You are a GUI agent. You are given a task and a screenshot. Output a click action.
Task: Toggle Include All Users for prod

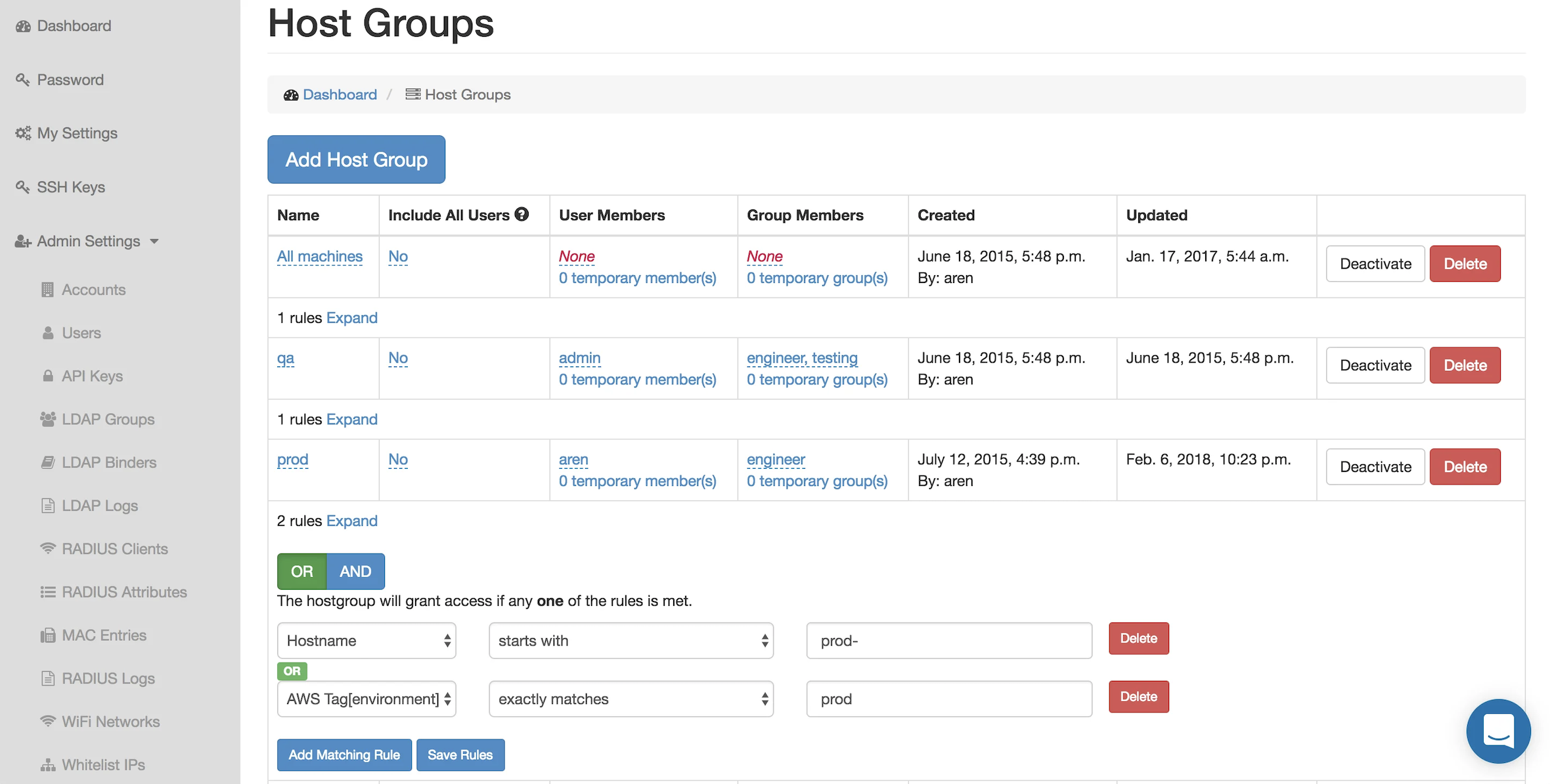click(x=398, y=460)
